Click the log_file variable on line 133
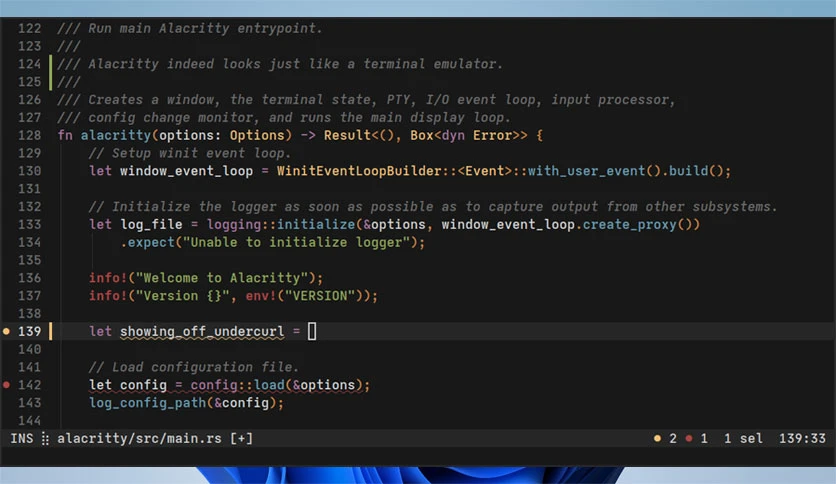Screen dimensions: 836x484 (x=151, y=224)
